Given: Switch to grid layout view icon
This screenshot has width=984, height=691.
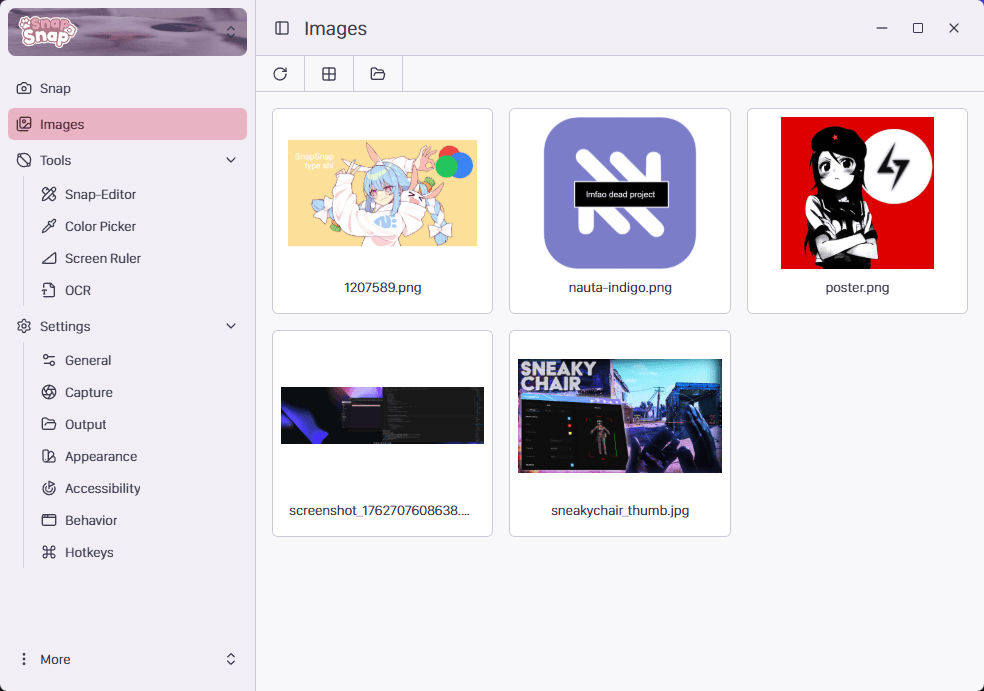Looking at the screenshot, I should tap(328, 74).
